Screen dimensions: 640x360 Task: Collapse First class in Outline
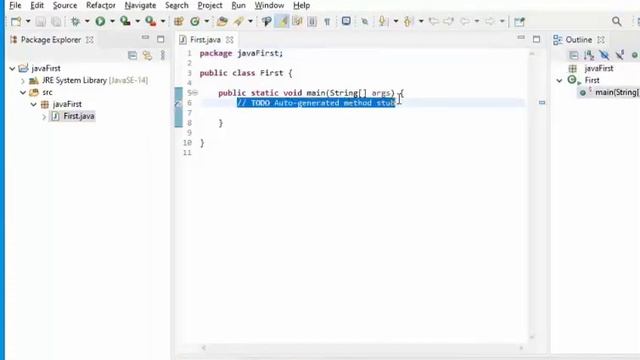(x=559, y=80)
